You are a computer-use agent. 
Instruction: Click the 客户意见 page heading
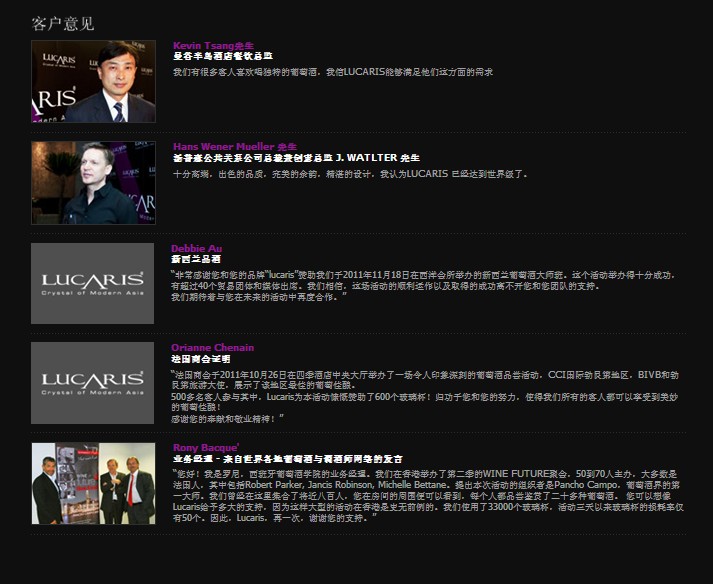pyautogui.click(x=63, y=24)
